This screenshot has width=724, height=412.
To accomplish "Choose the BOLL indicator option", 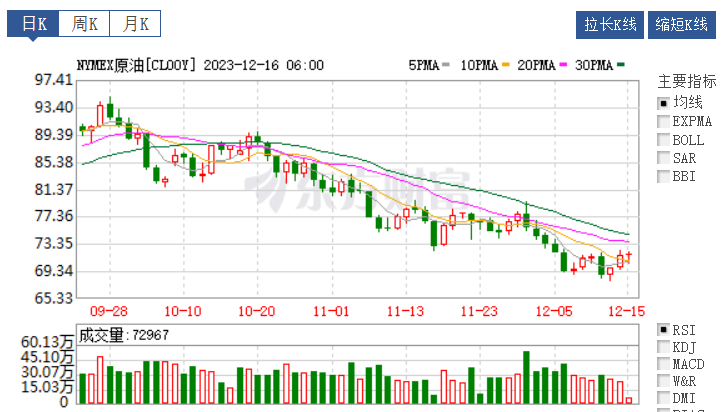I will pos(663,140).
